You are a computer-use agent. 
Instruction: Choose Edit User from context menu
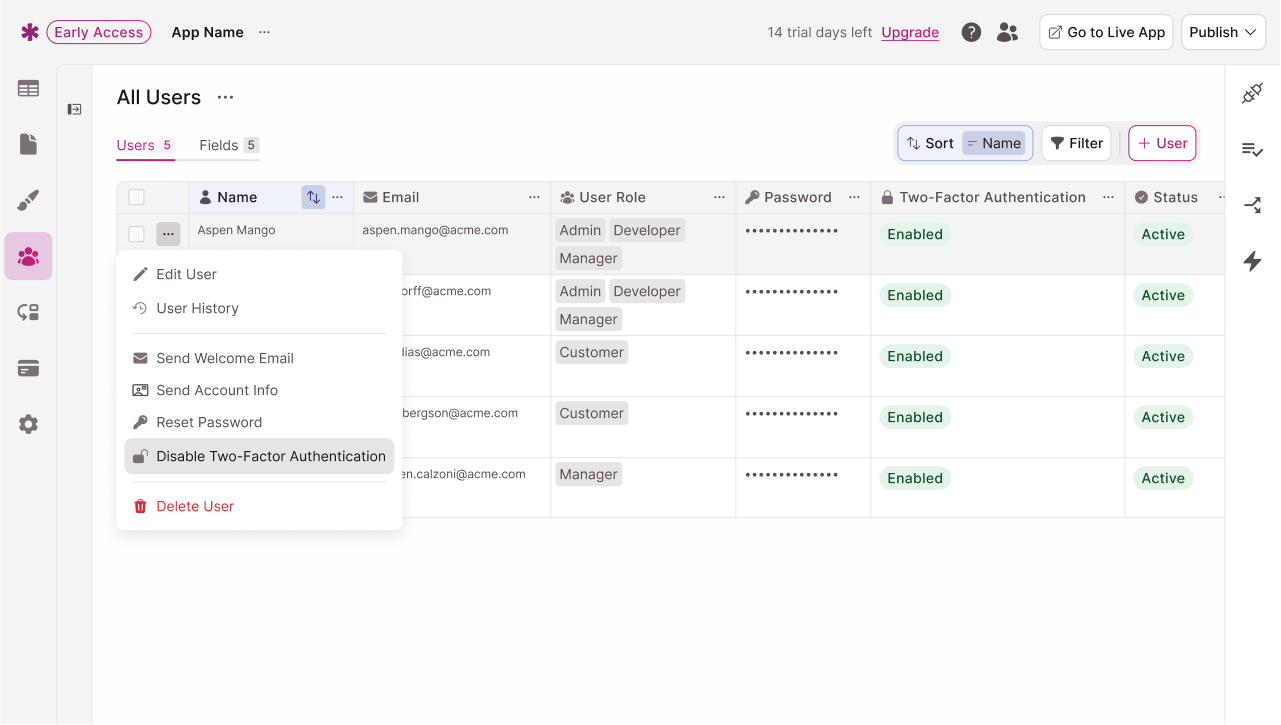tap(259, 274)
